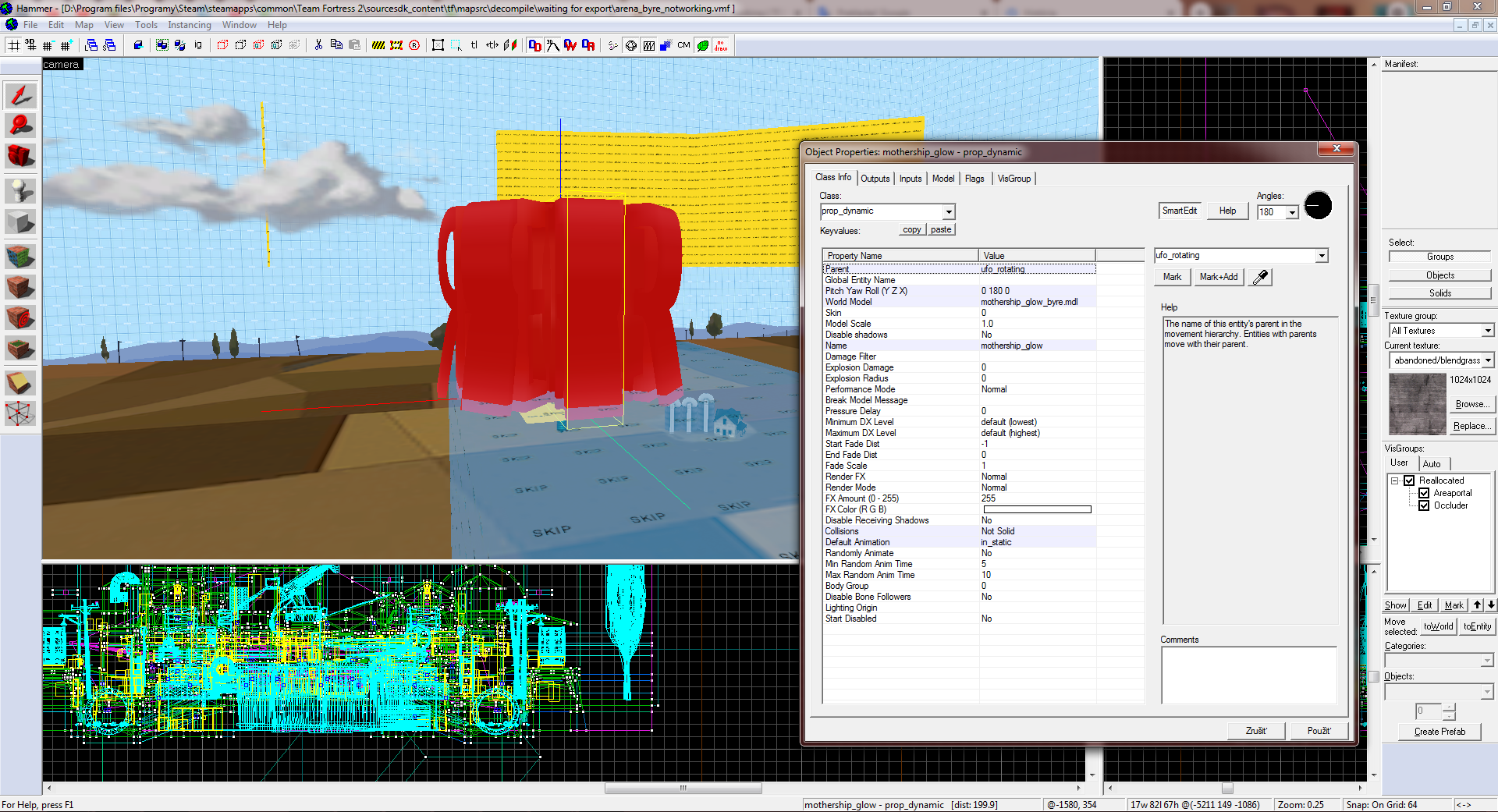Open the ufo_rotating parent value dropdown
Viewport: 1498px width, 812px height.
pyautogui.click(x=1322, y=255)
